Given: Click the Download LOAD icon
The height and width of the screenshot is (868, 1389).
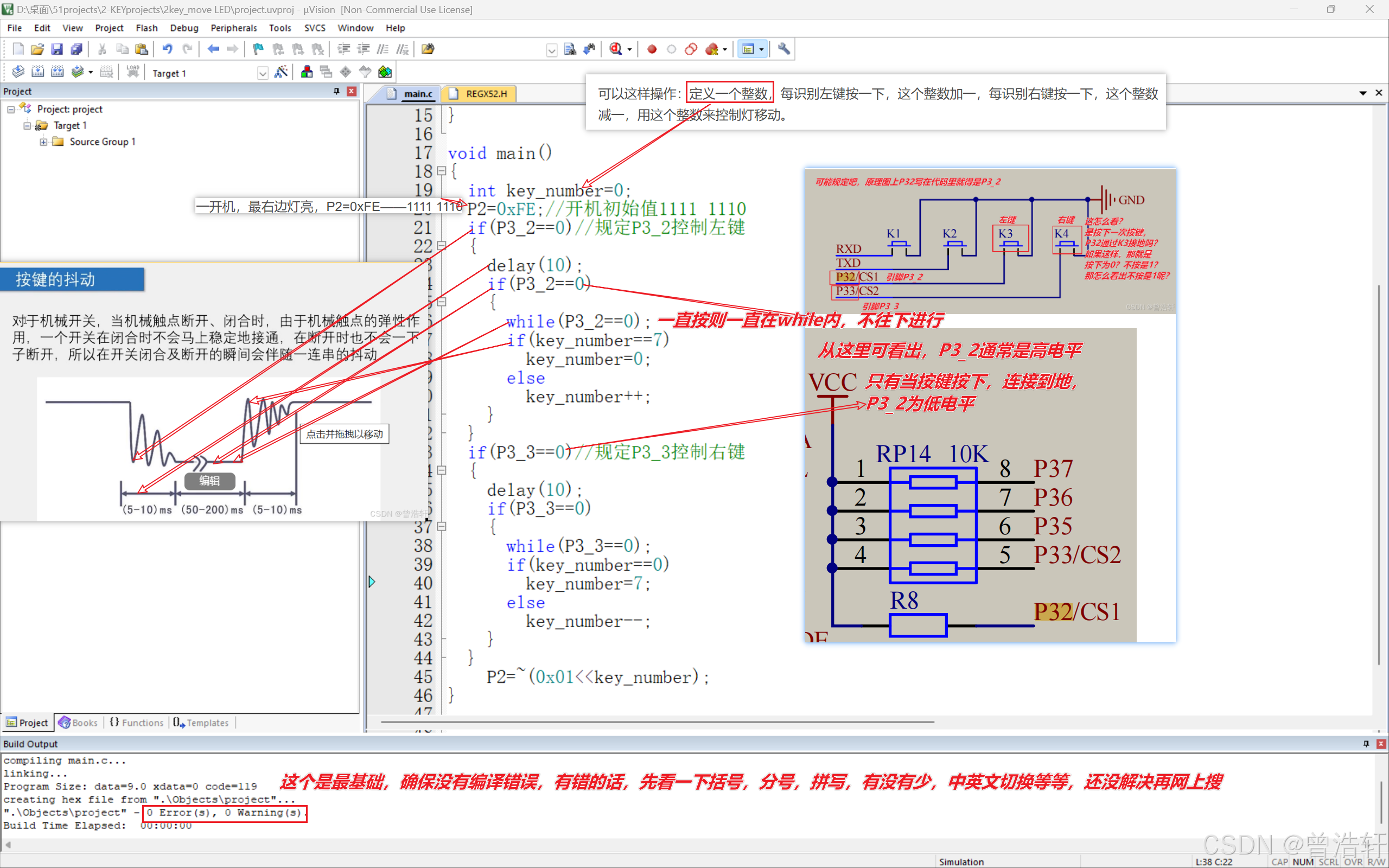Looking at the screenshot, I should pyautogui.click(x=132, y=72).
